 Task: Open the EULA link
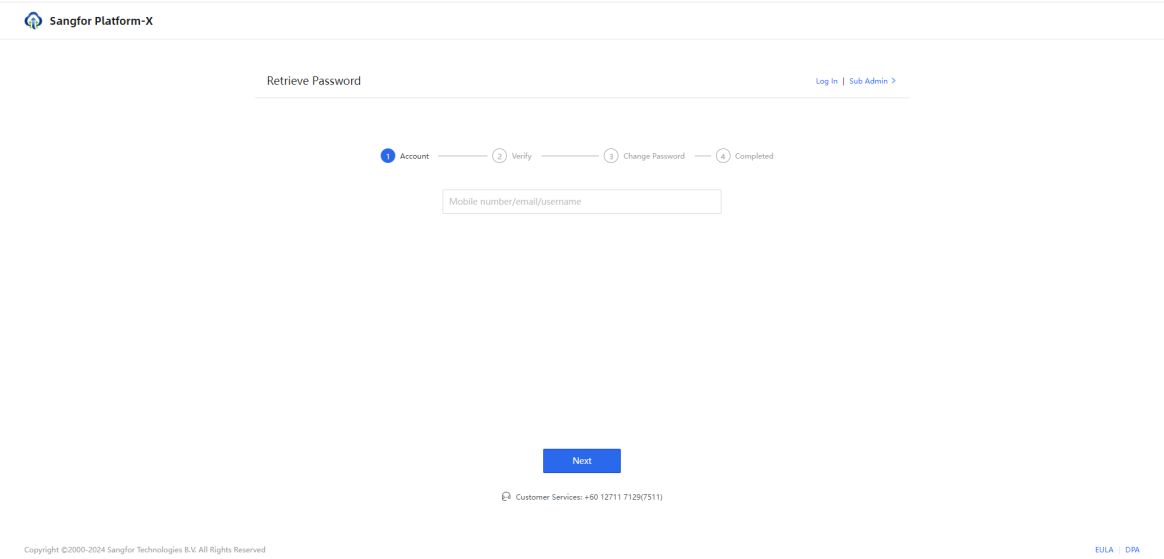1104,550
